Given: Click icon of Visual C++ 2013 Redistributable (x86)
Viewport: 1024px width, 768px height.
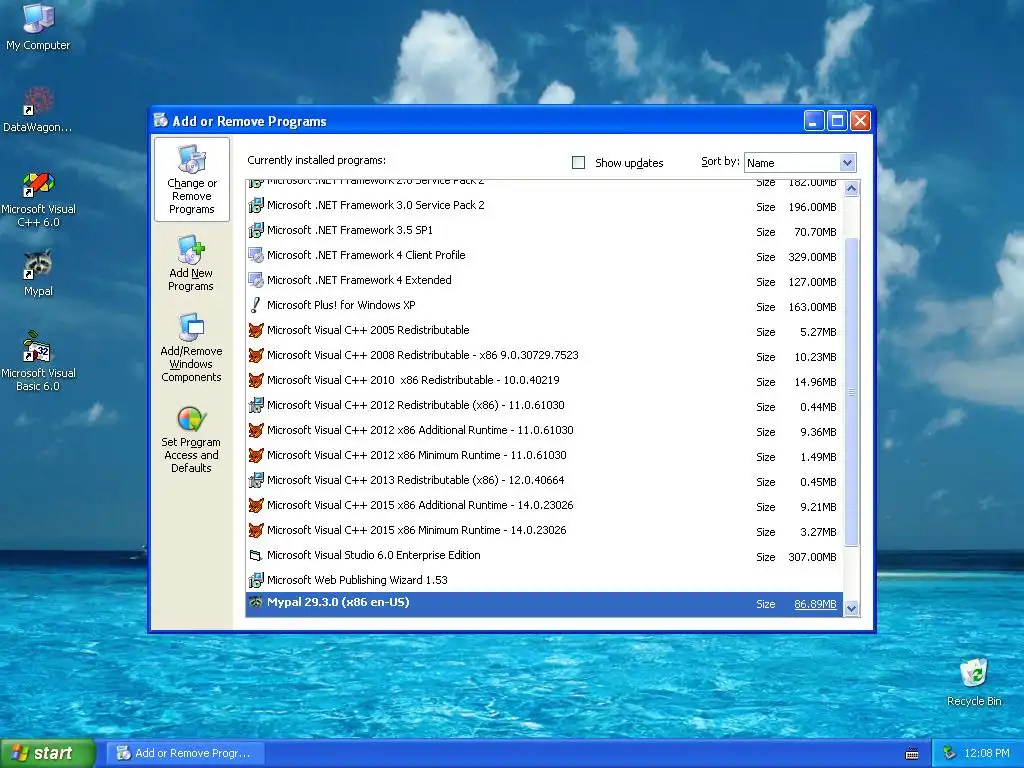Looking at the screenshot, I should 256,481.
